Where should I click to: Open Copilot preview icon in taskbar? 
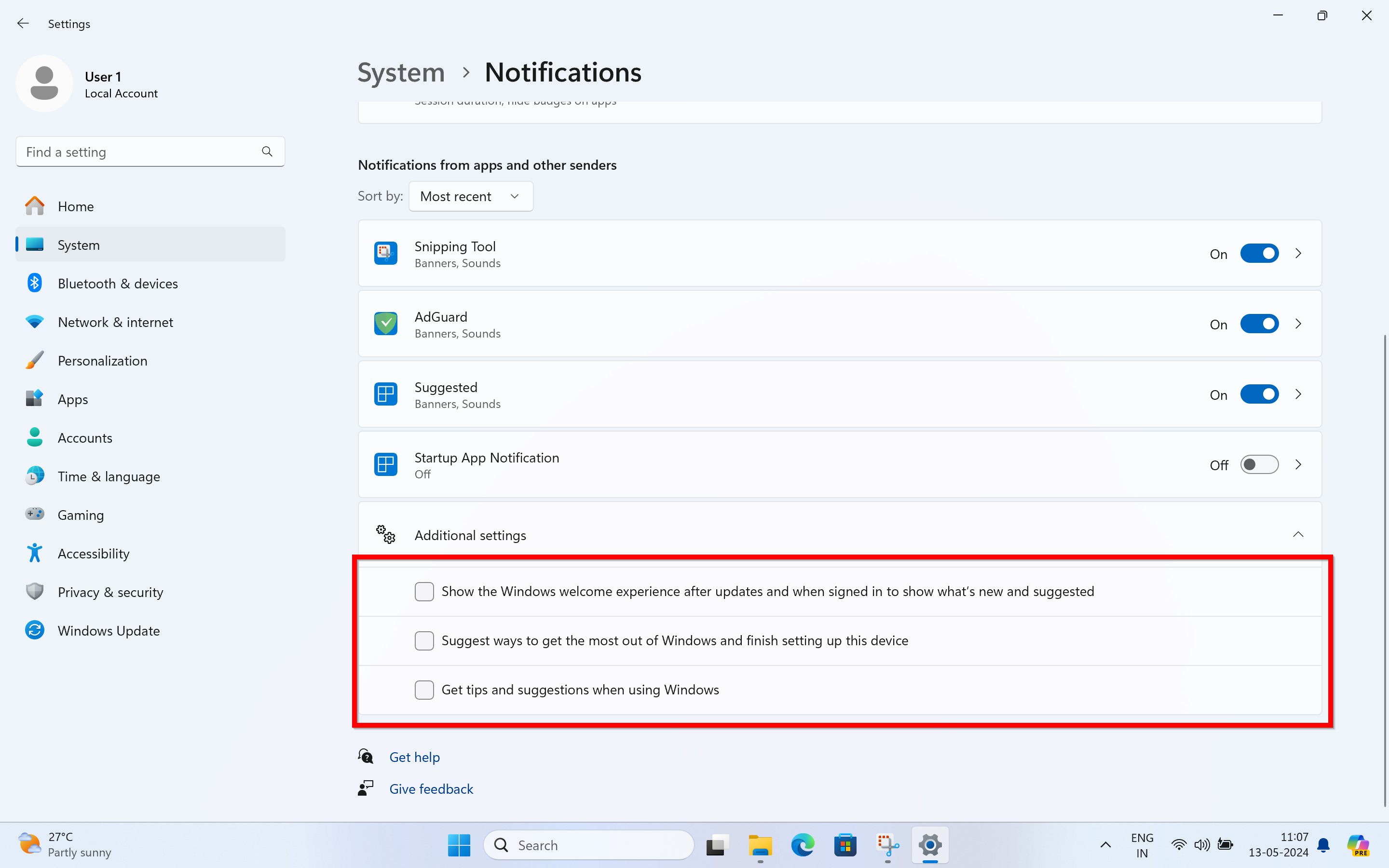click(1358, 845)
